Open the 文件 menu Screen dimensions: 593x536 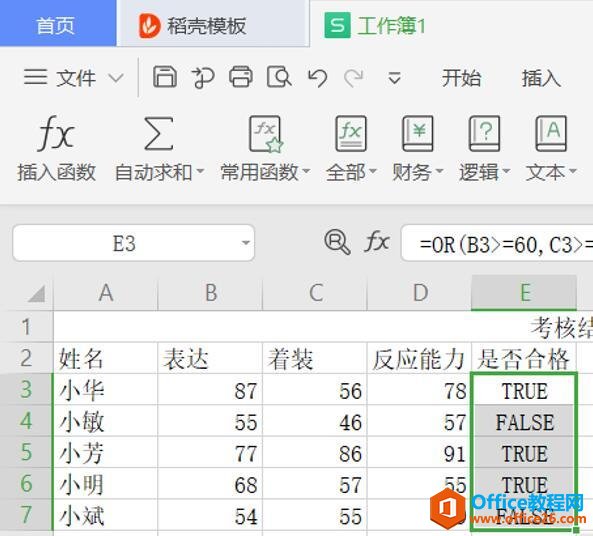click(76, 78)
